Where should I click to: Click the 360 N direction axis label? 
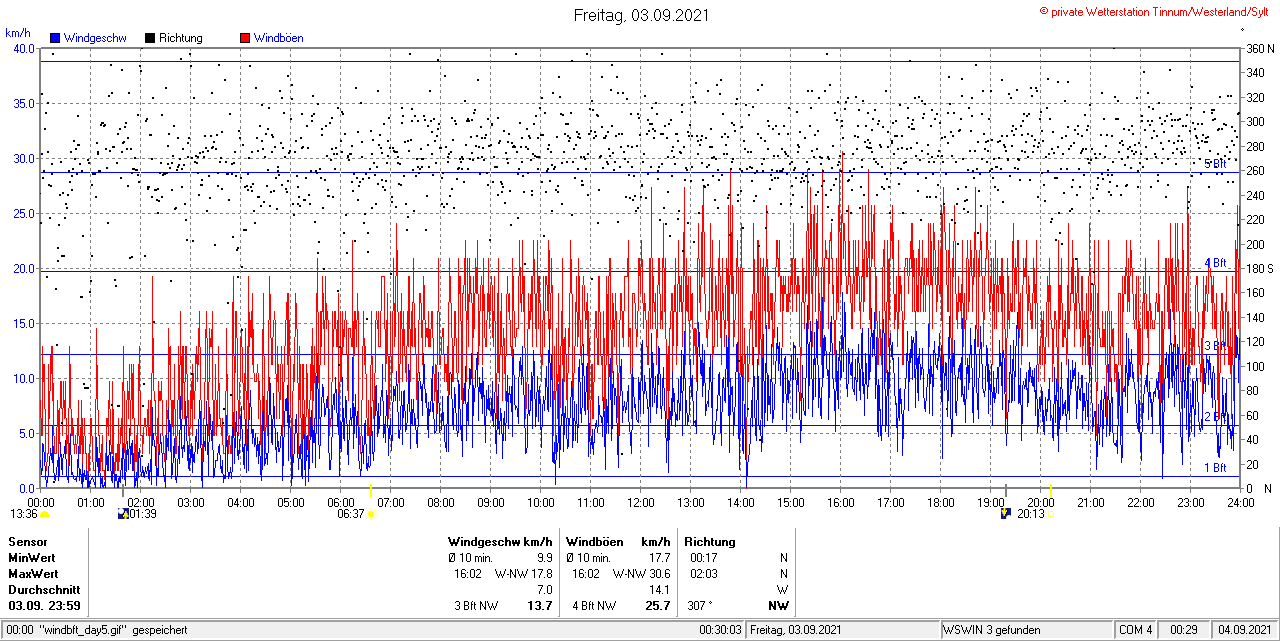(x=1260, y=48)
